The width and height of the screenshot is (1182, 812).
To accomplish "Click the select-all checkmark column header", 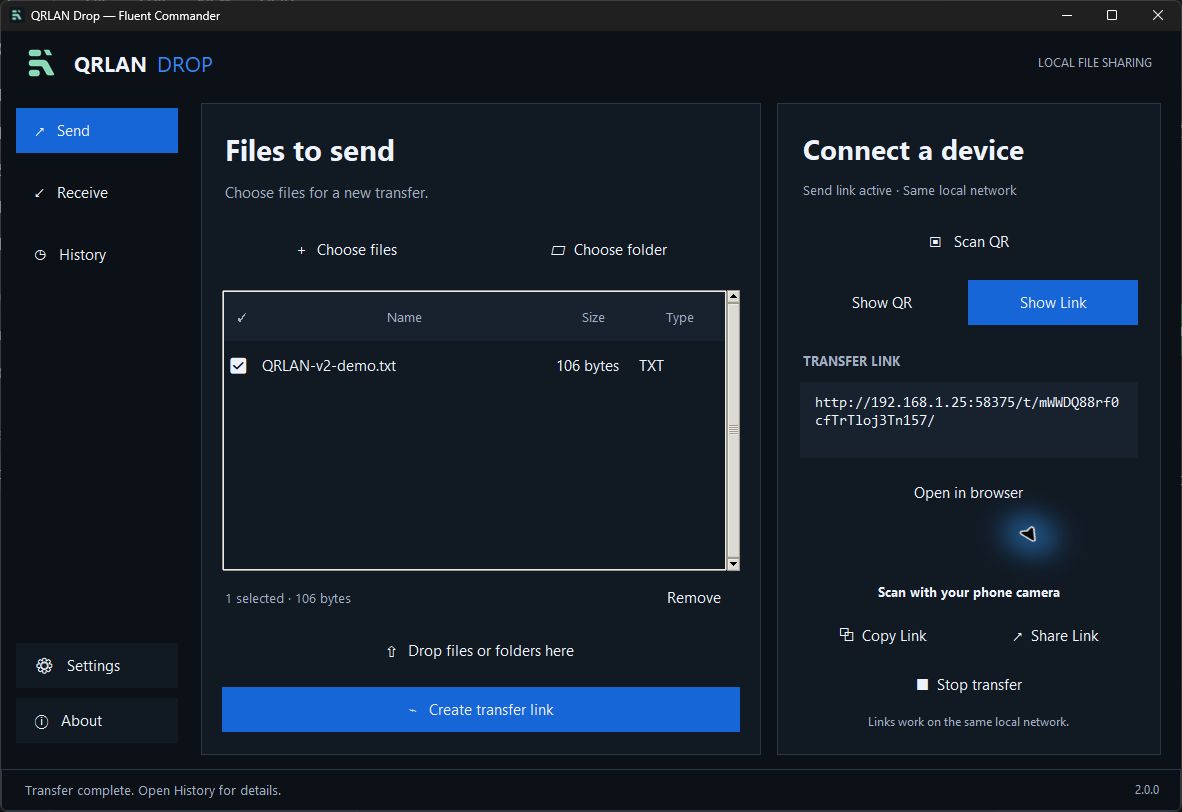I will click(241, 317).
